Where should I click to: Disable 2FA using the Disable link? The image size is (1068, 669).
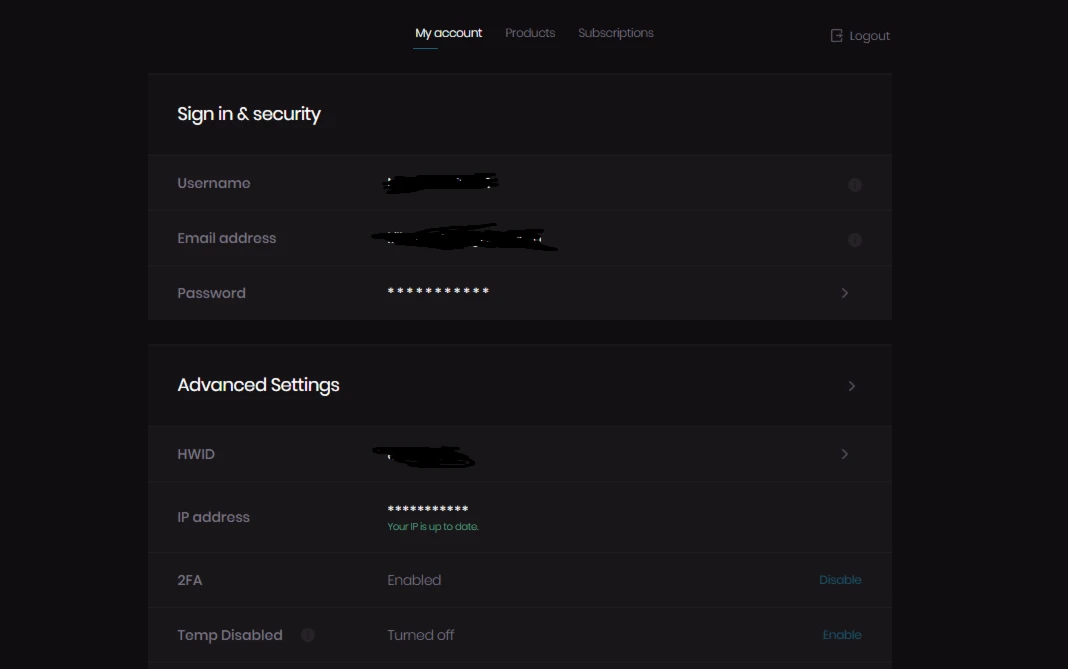(840, 580)
